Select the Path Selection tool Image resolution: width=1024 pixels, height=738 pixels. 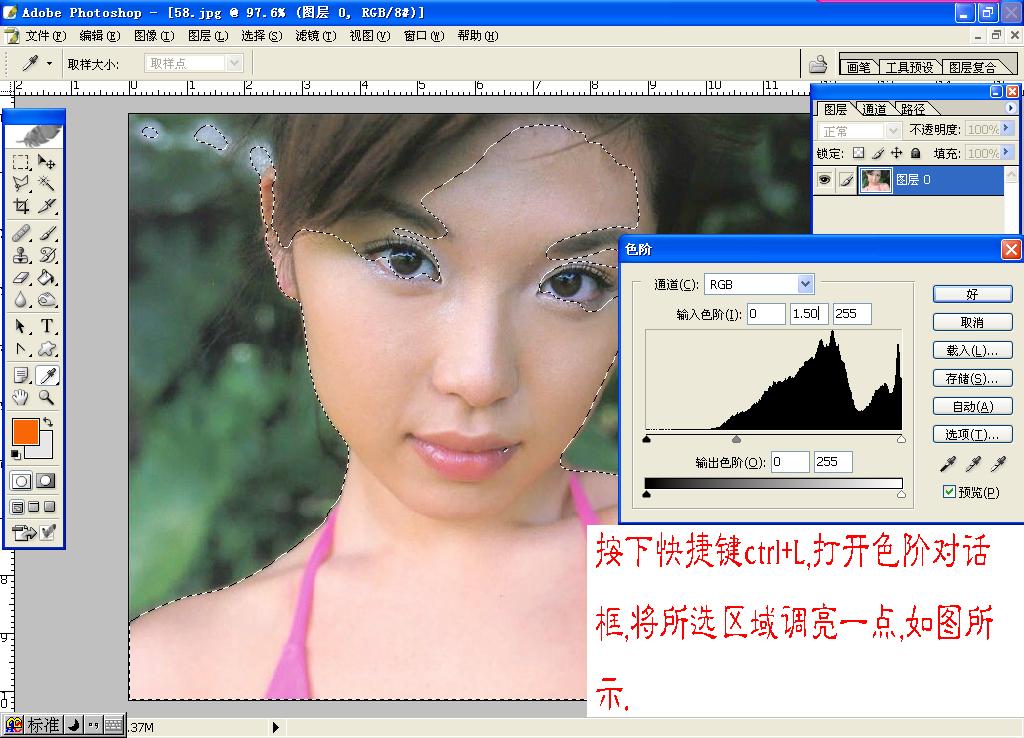coord(21,326)
